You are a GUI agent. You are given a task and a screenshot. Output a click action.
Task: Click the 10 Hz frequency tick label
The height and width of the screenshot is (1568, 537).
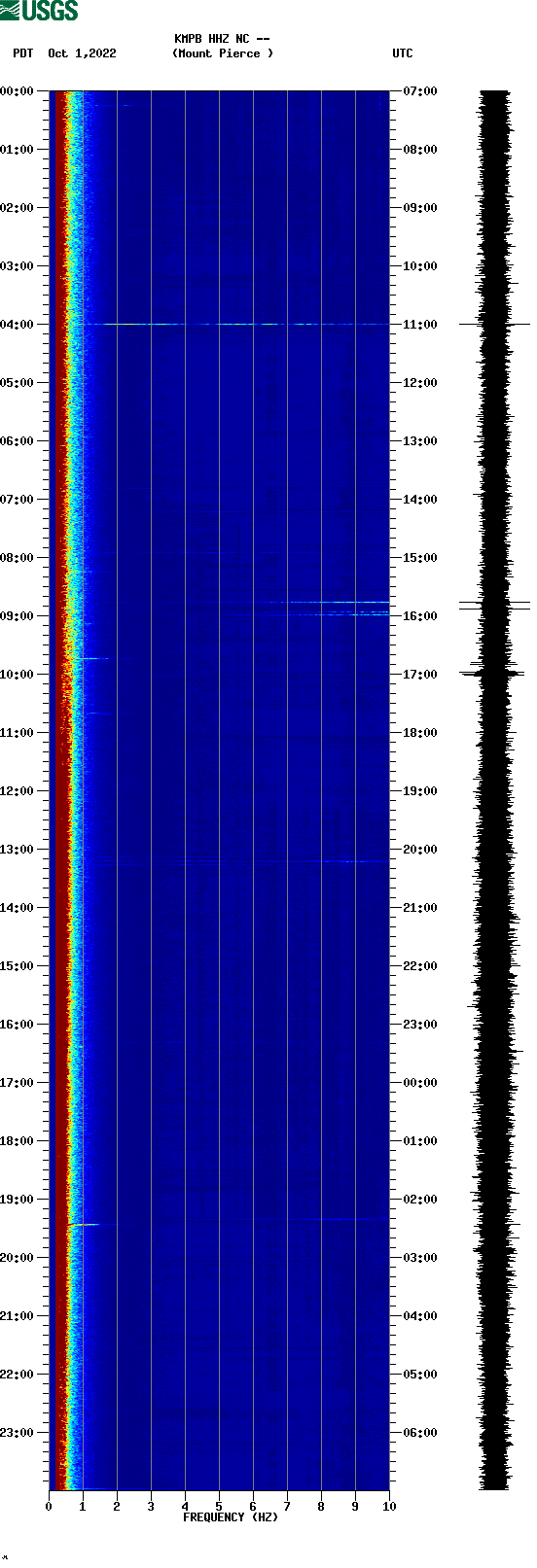coord(389,1506)
